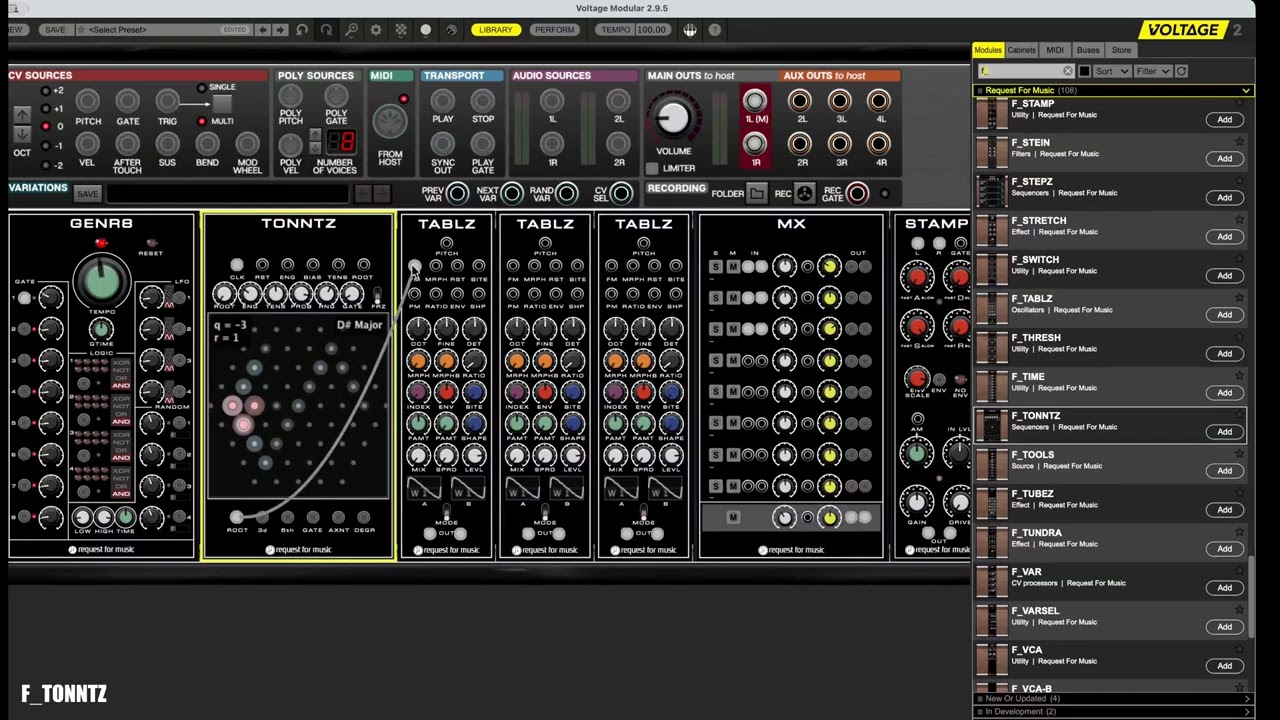Screen dimensions: 1280x720
Task: Switch to the Buses tab
Action: click(x=1088, y=50)
